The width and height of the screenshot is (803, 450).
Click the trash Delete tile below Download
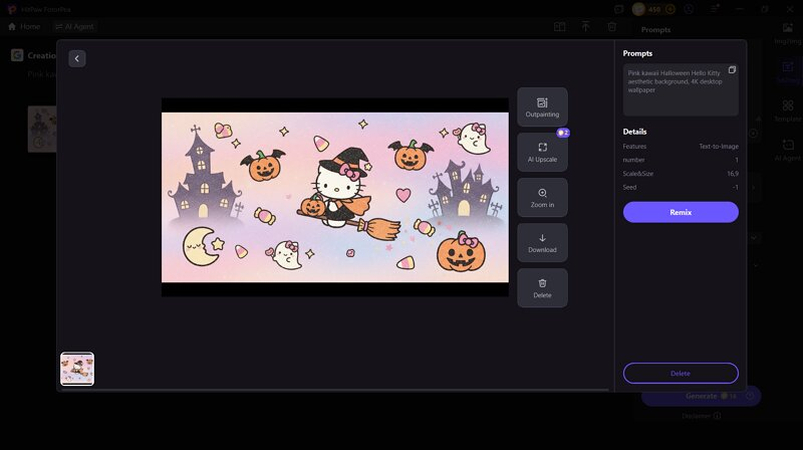tap(542, 288)
